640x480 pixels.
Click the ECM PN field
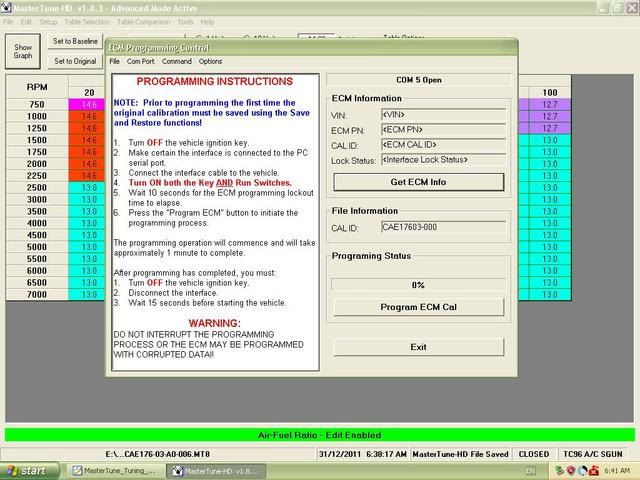pyautogui.click(x=443, y=130)
